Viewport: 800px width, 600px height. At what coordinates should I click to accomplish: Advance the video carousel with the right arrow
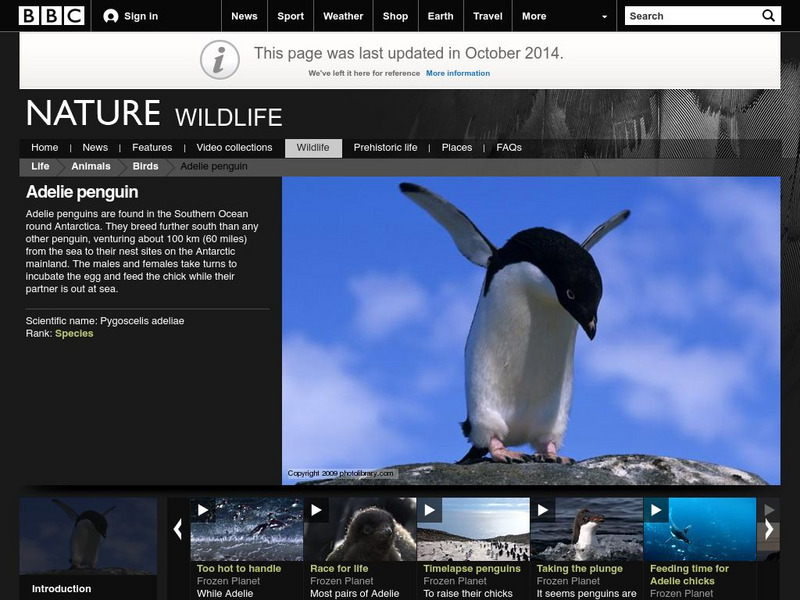(x=770, y=529)
